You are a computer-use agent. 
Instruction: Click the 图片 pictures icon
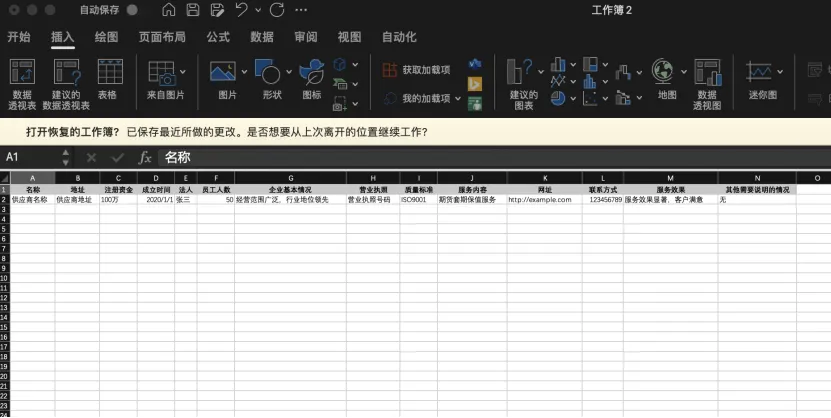[223, 72]
